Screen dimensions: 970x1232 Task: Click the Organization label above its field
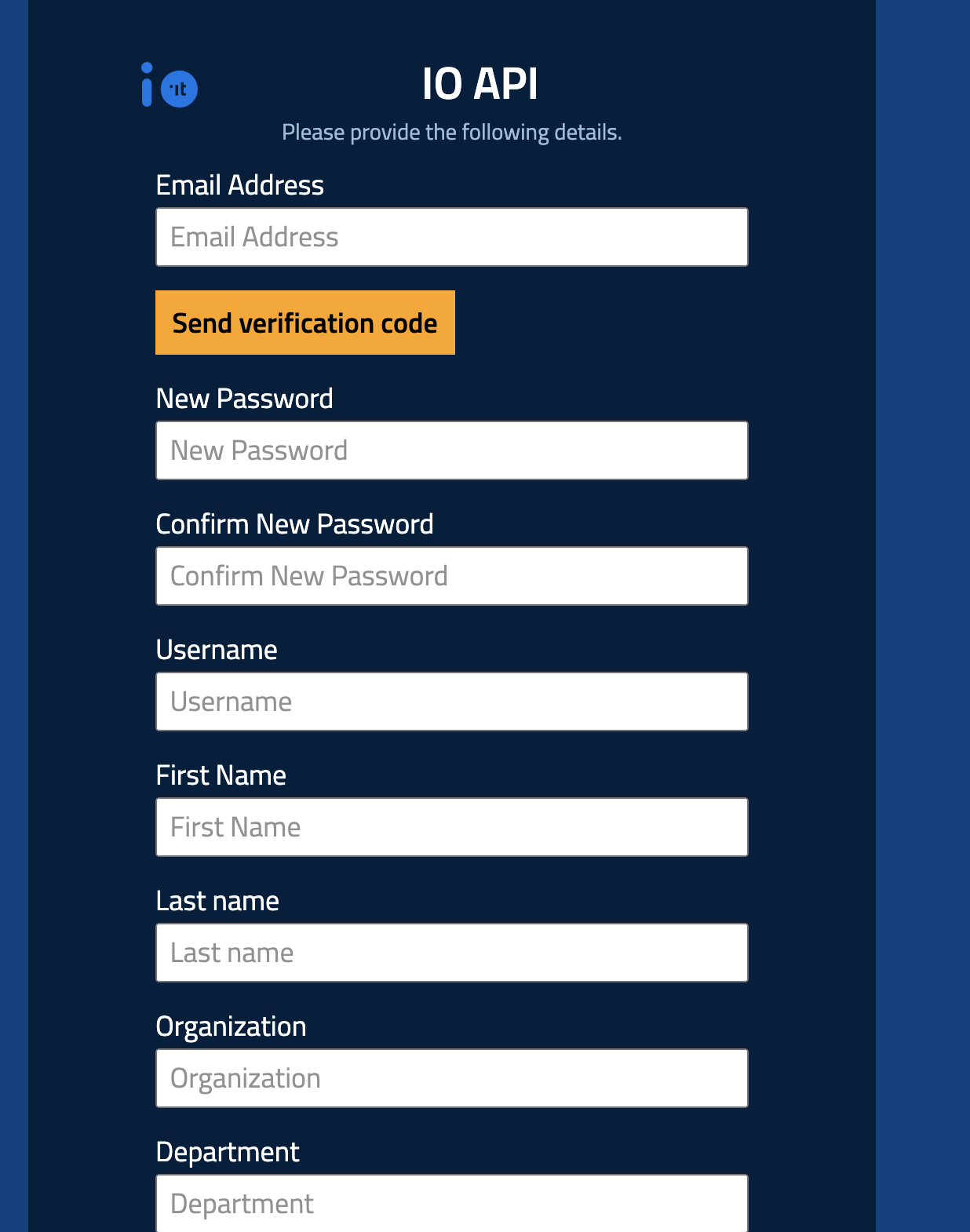[231, 1026]
